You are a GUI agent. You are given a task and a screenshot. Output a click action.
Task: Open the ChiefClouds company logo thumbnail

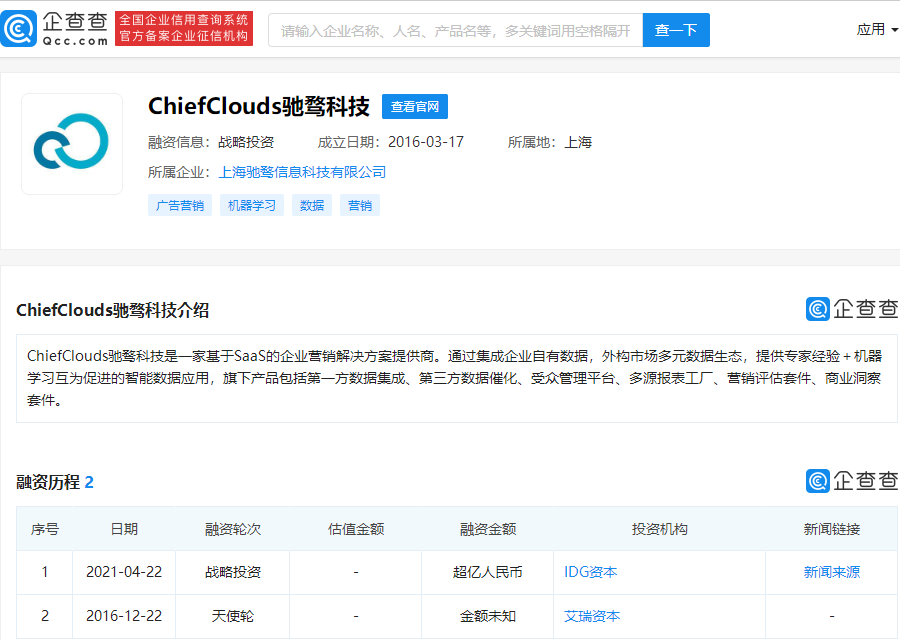(x=72, y=143)
